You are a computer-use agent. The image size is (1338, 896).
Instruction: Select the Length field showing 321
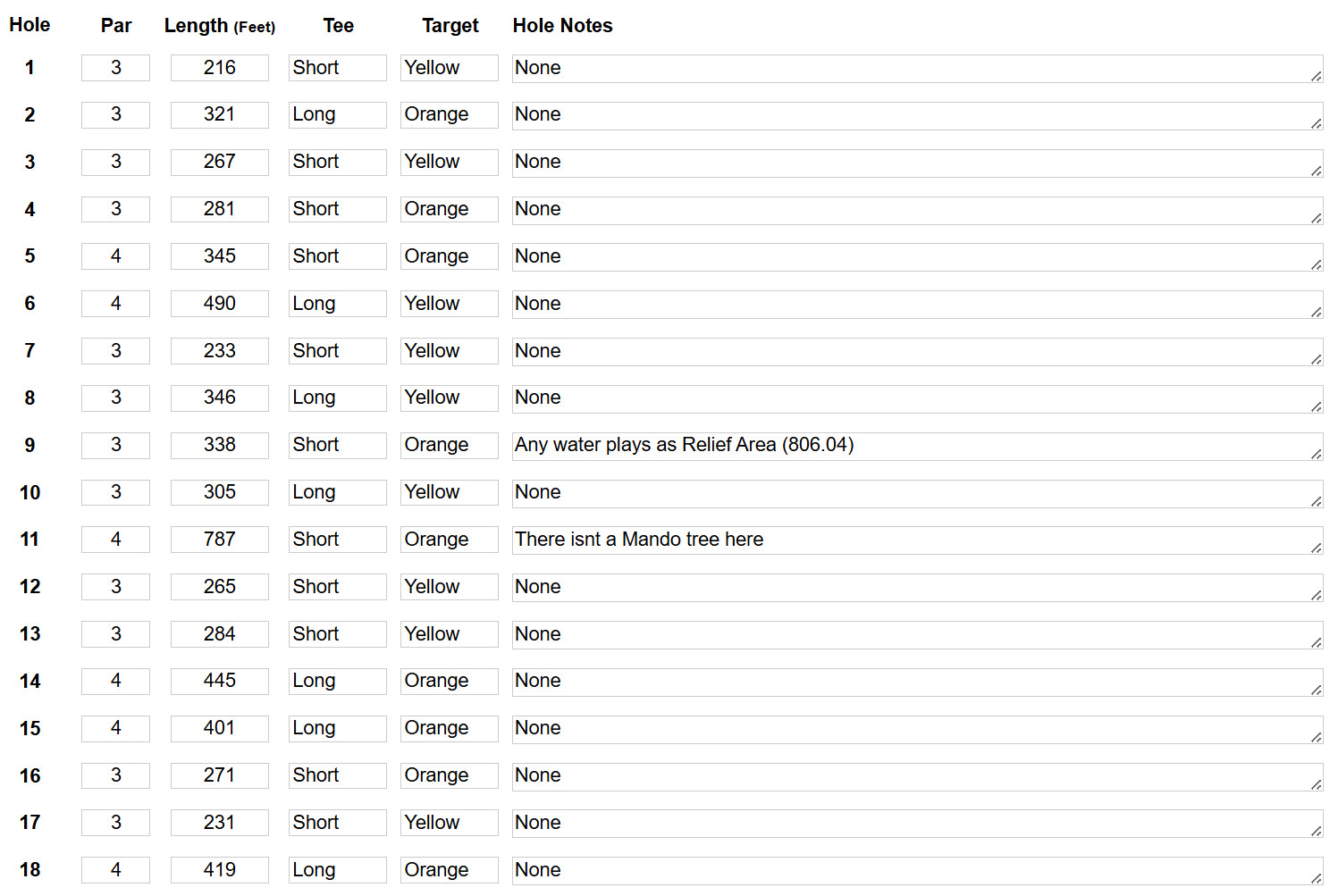click(x=219, y=115)
